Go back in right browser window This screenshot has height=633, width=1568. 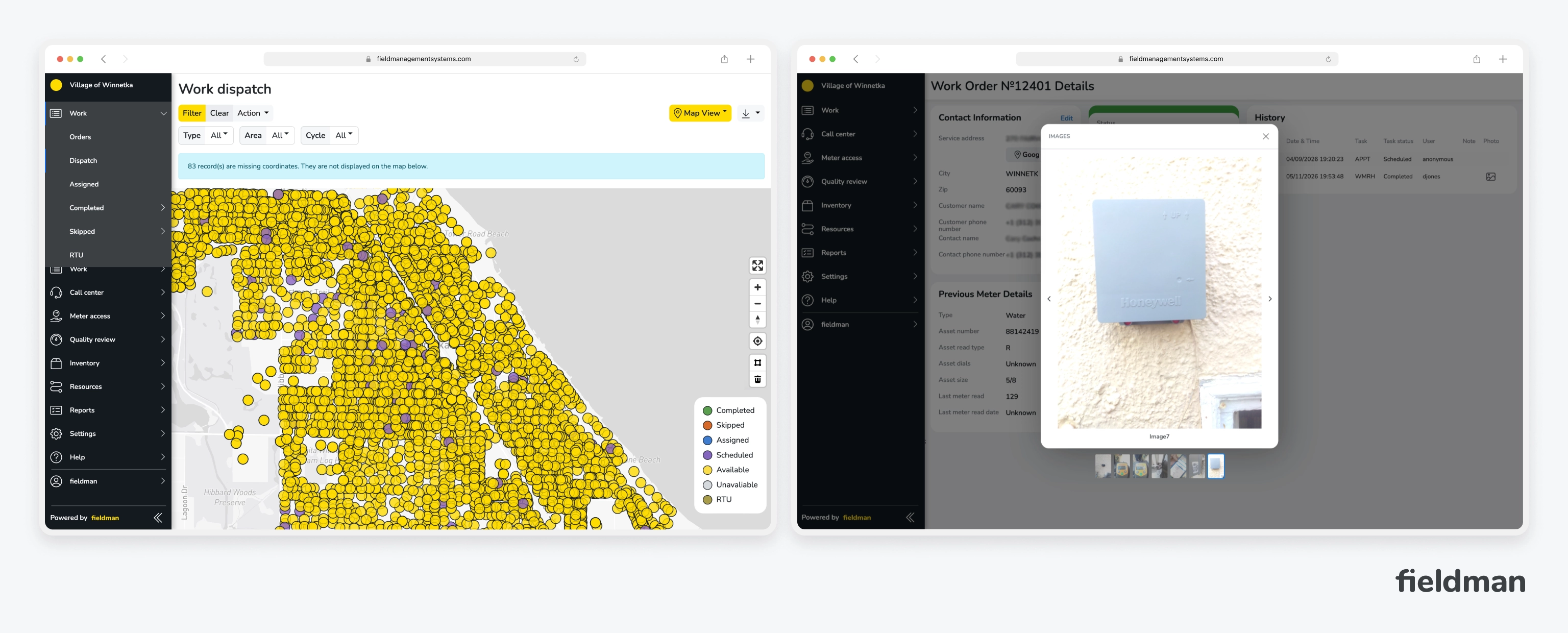(856, 59)
